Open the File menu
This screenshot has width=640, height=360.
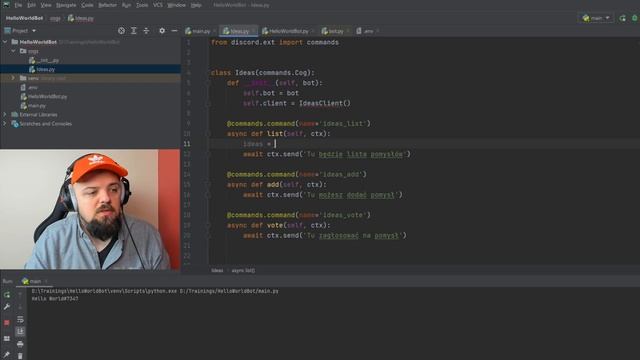point(18,5)
